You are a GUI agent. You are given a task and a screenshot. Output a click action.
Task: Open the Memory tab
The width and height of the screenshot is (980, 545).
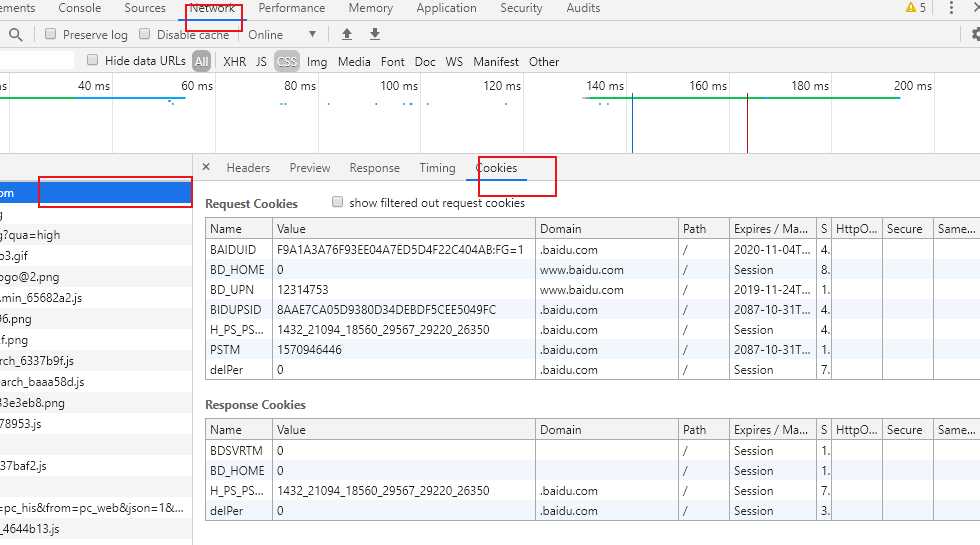pos(371,8)
